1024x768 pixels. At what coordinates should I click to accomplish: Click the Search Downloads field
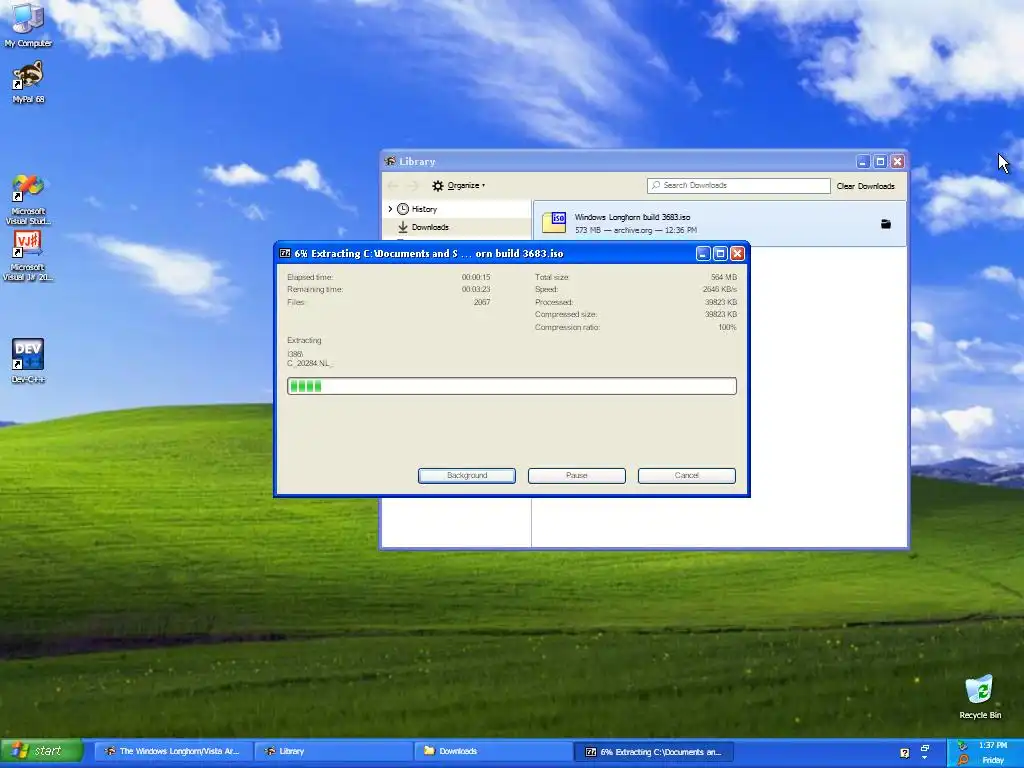tap(739, 185)
